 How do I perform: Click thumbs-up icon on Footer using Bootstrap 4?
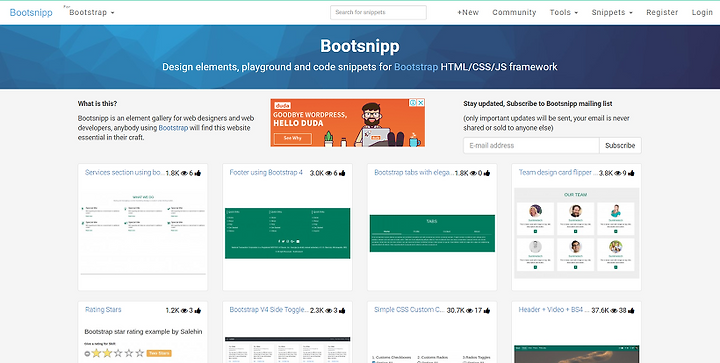pos(342,173)
